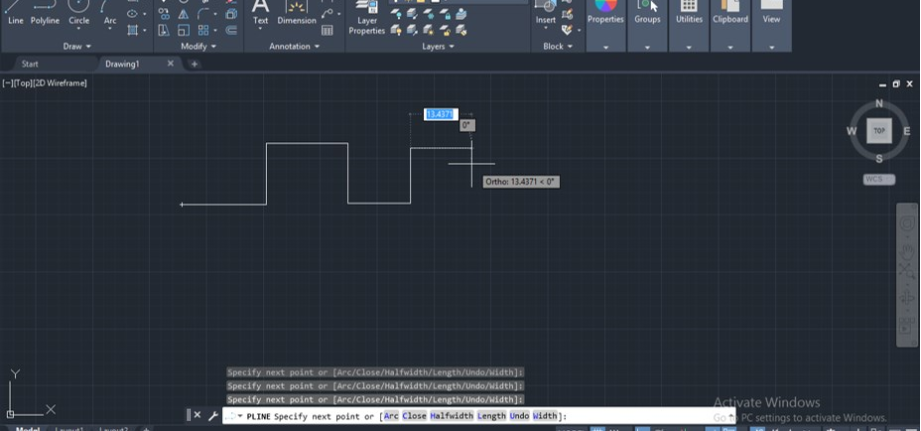Viewport: 921px width, 431px height.
Task: Switch to the Start tab
Action: tap(30, 64)
